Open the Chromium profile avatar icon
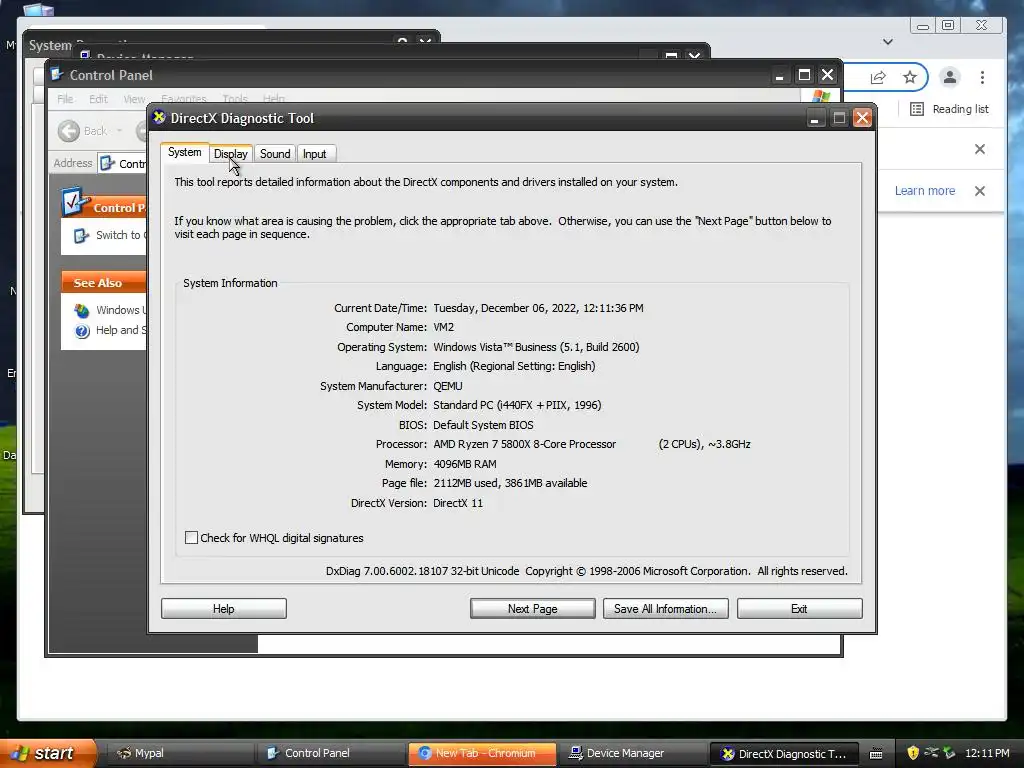The image size is (1024, 768). [950, 77]
